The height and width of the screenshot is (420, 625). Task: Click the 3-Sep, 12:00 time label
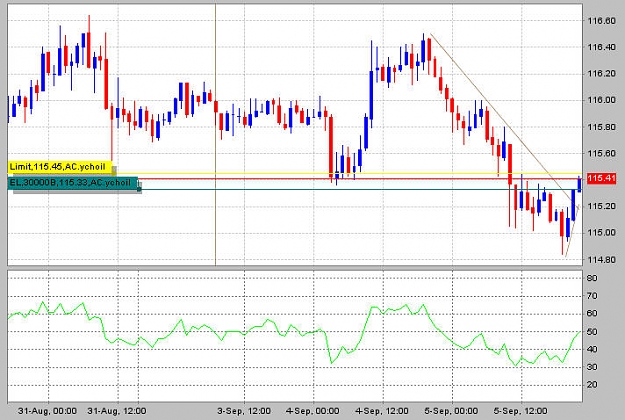(x=244, y=411)
